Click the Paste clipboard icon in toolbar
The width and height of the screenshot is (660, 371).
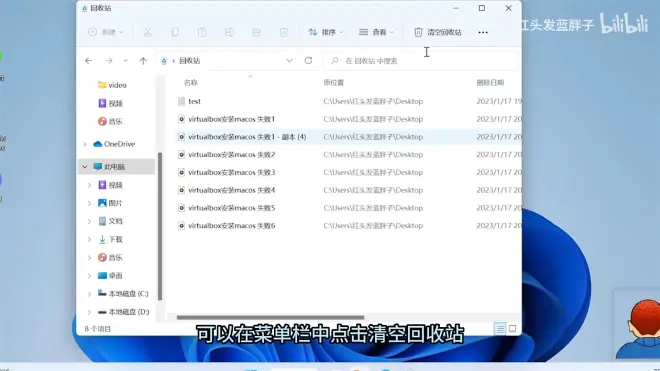click(x=202, y=32)
